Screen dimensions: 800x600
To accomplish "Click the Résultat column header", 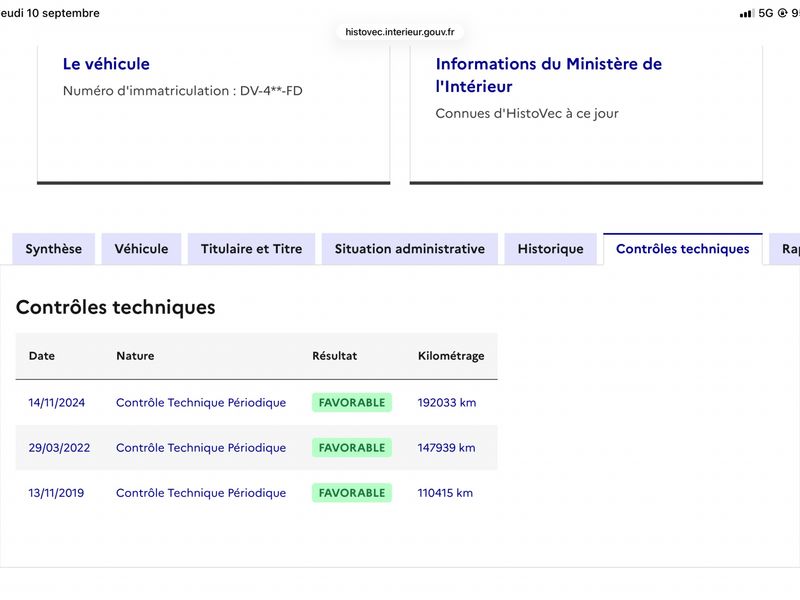I will point(335,356).
